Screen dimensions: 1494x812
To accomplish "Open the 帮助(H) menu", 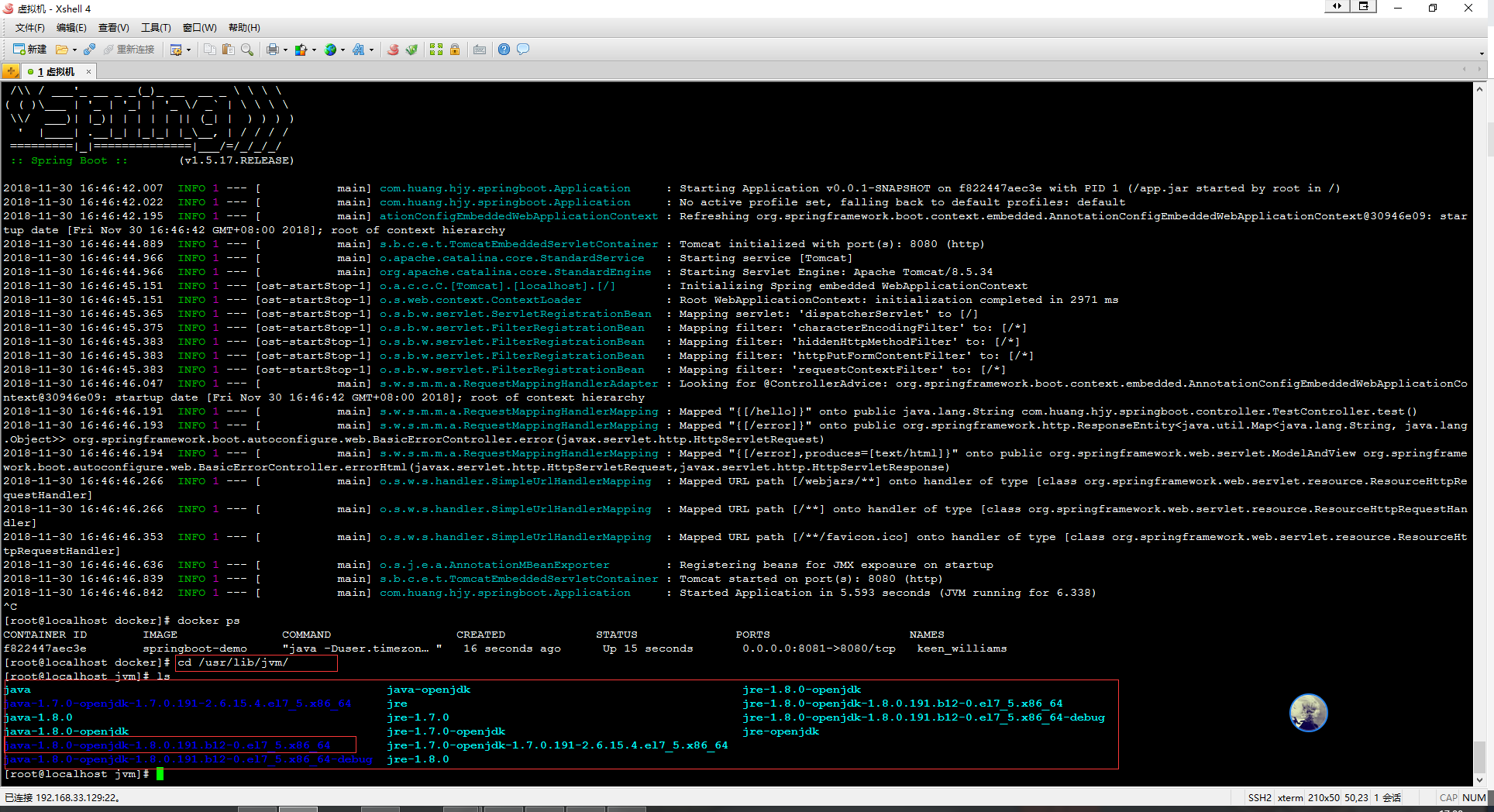I will (244, 28).
